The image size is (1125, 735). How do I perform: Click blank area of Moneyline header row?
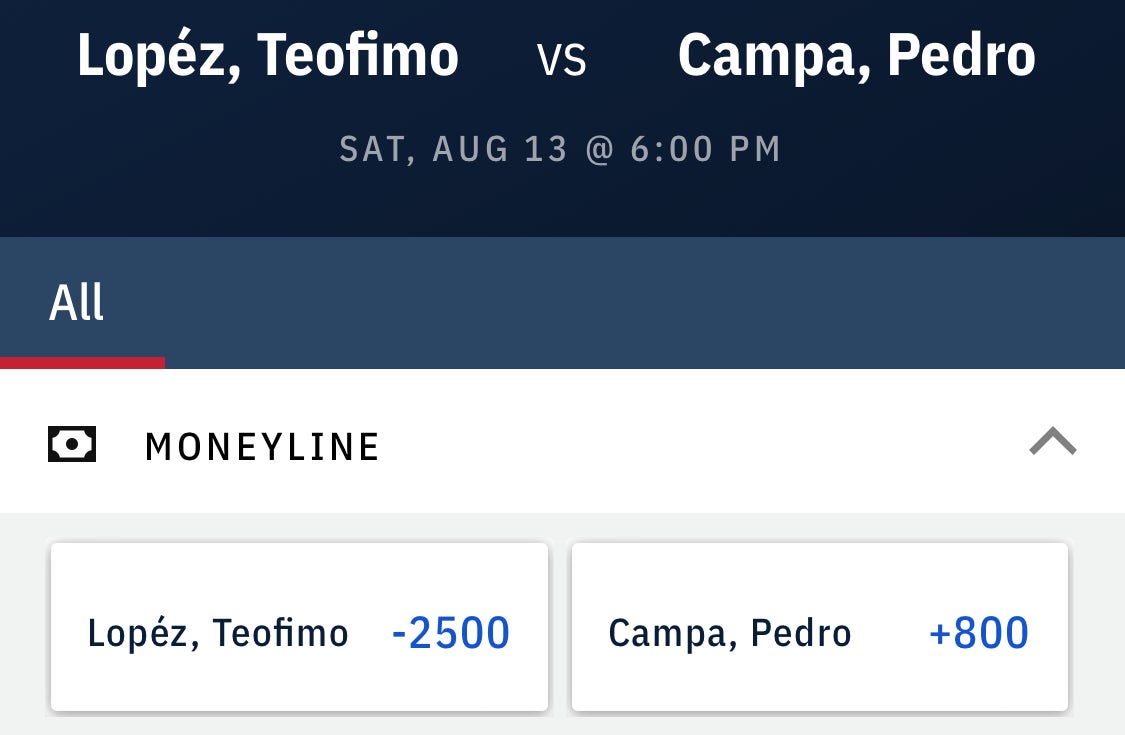tap(700, 445)
